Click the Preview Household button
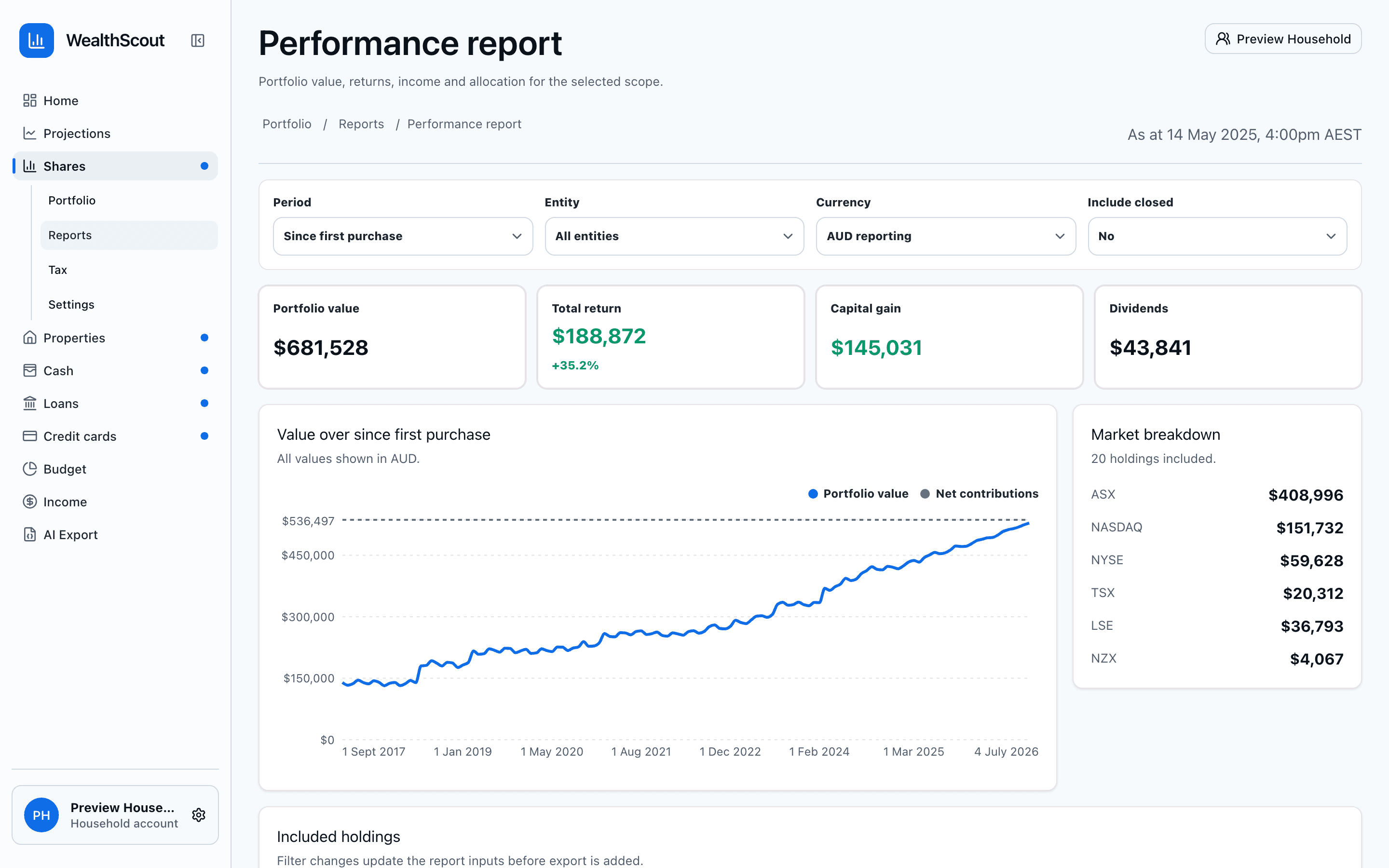Viewport: 1389px width, 868px height. (1283, 39)
